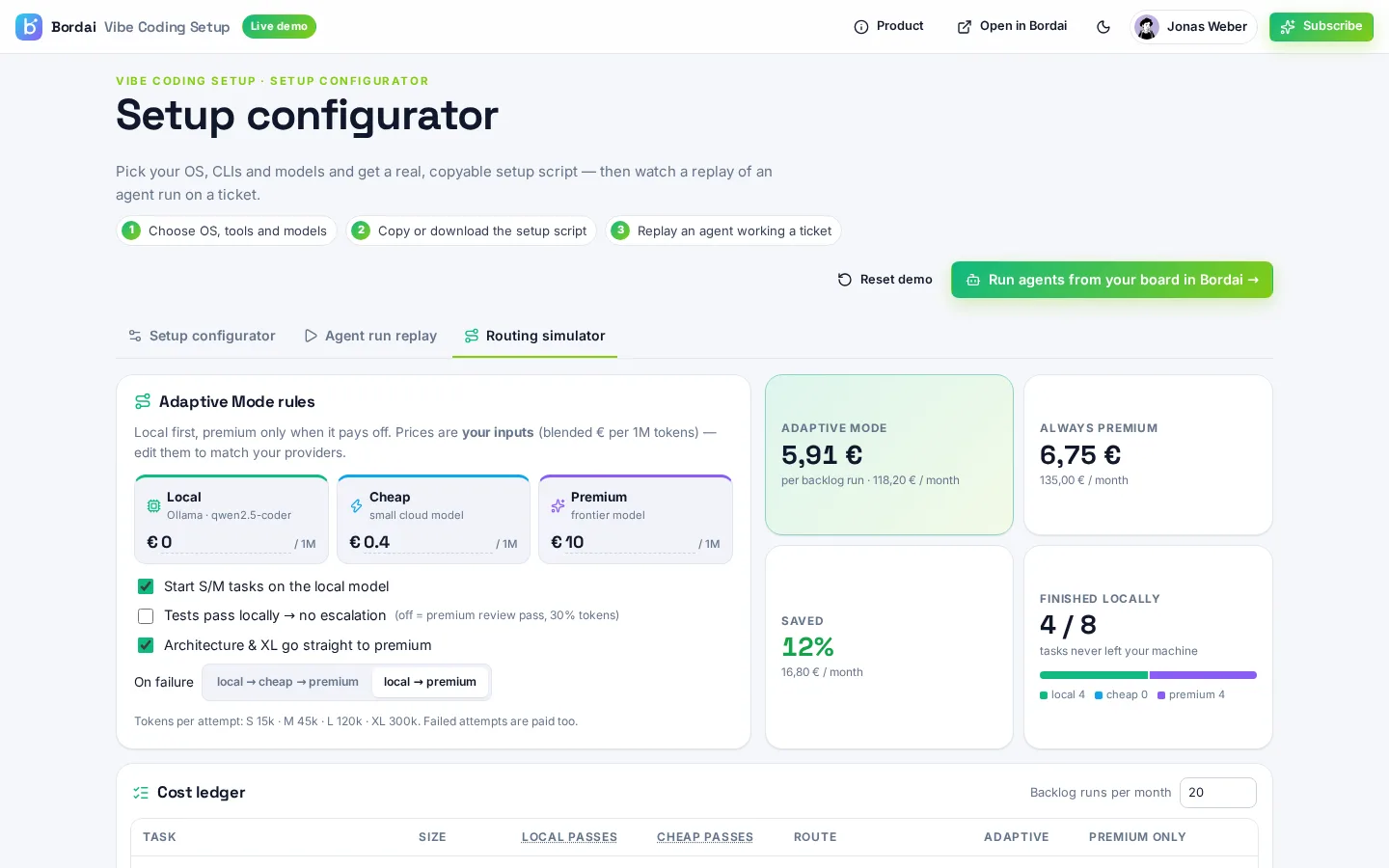This screenshot has width=1389, height=868.
Task: Click step 3 Replay an agent working a ticket
Action: click(x=723, y=231)
